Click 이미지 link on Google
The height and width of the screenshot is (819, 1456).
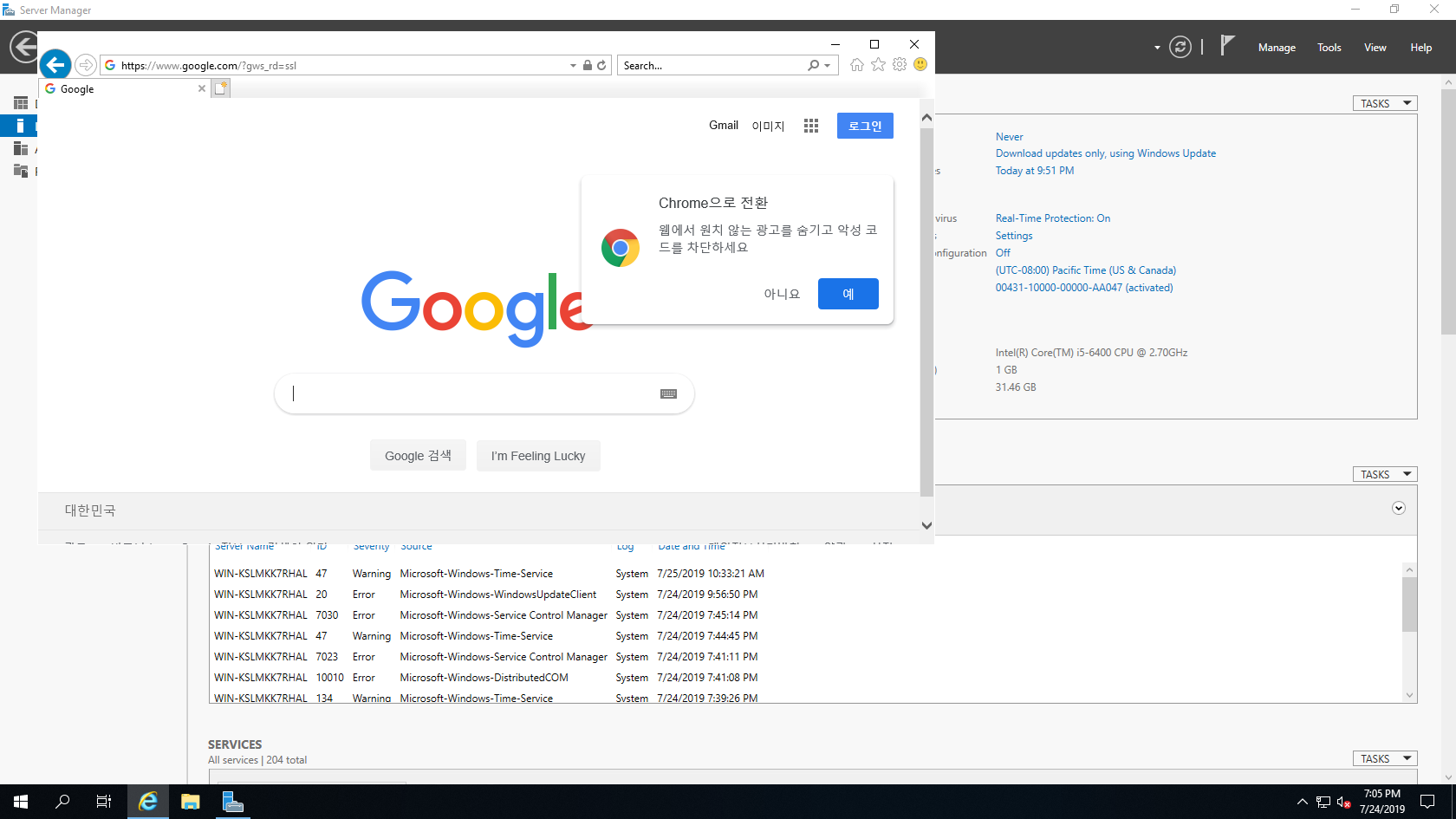click(x=768, y=126)
